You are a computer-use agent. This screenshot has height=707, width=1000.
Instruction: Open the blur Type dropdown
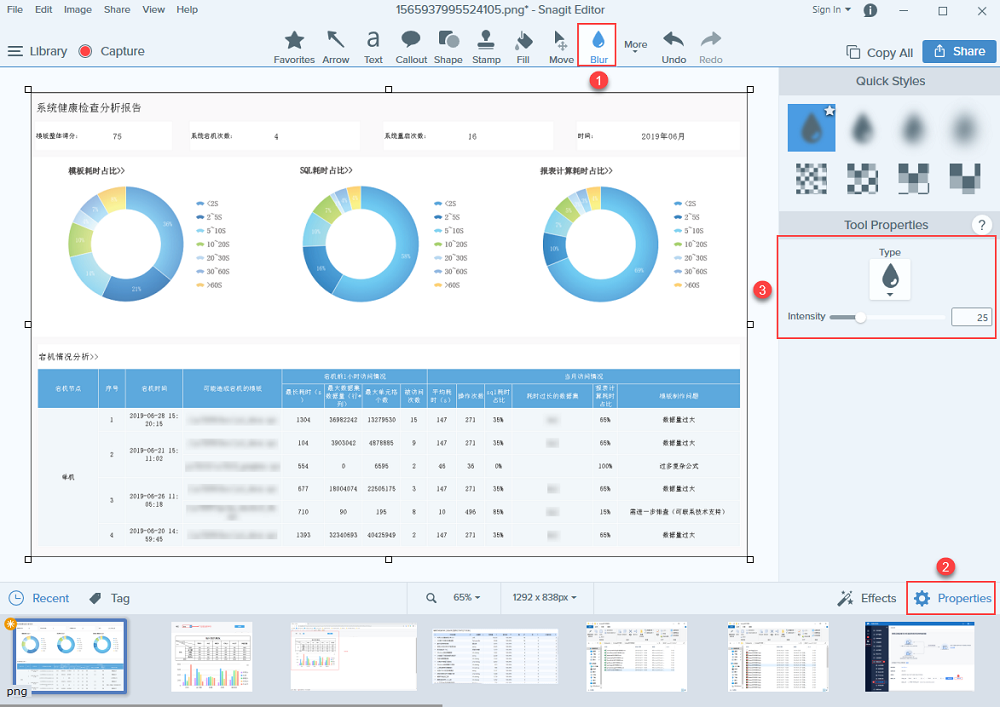click(x=890, y=281)
